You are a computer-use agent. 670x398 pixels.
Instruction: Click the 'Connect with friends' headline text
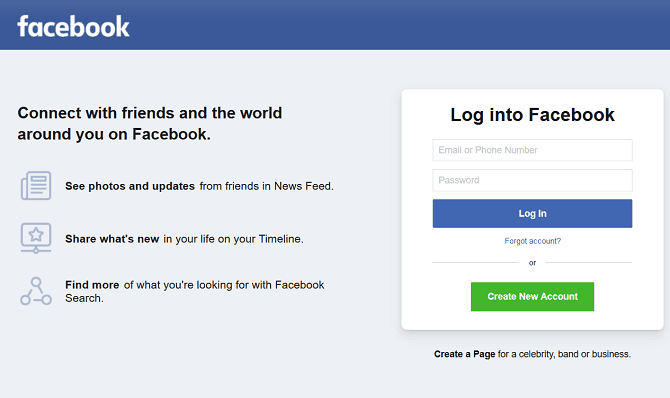click(150, 124)
